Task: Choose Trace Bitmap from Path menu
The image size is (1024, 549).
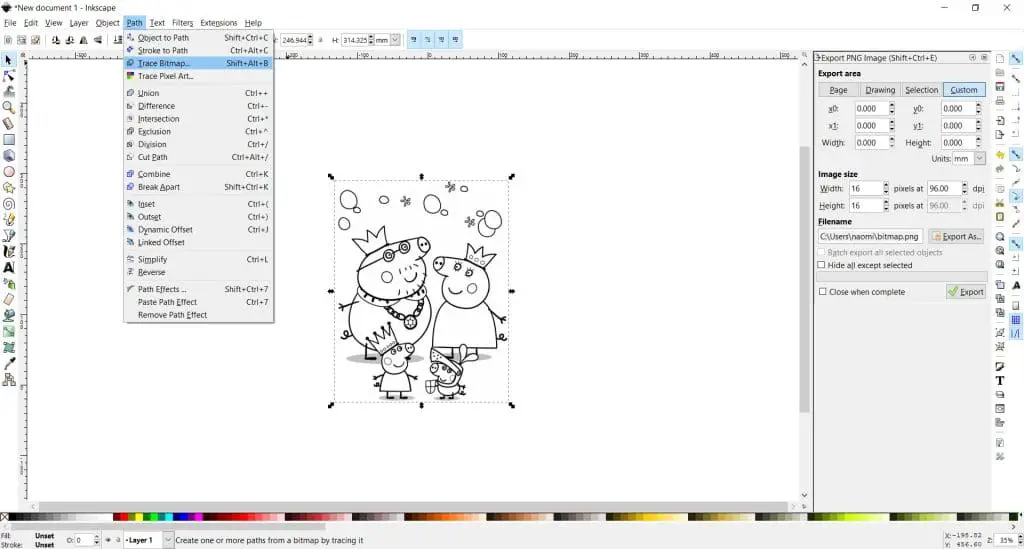Action: click(x=198, y=63)
